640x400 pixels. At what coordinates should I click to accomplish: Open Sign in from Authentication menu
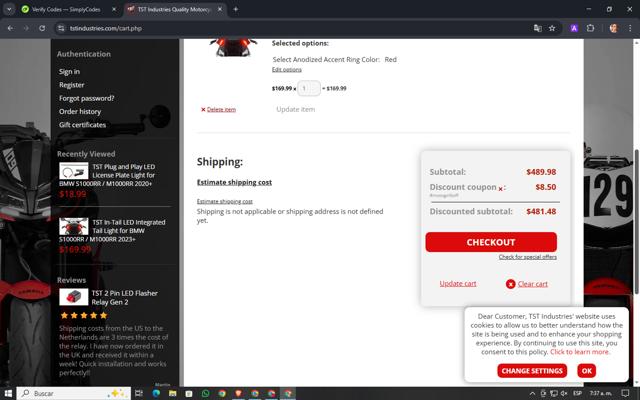[69, 71]
